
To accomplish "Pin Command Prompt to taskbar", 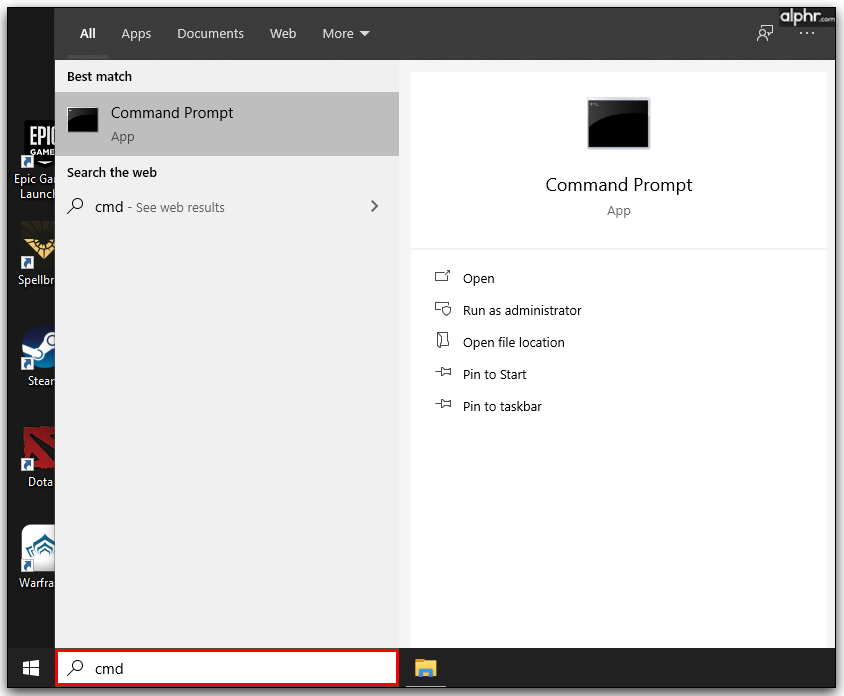I will pyautogui.click(x=502, y=406).
